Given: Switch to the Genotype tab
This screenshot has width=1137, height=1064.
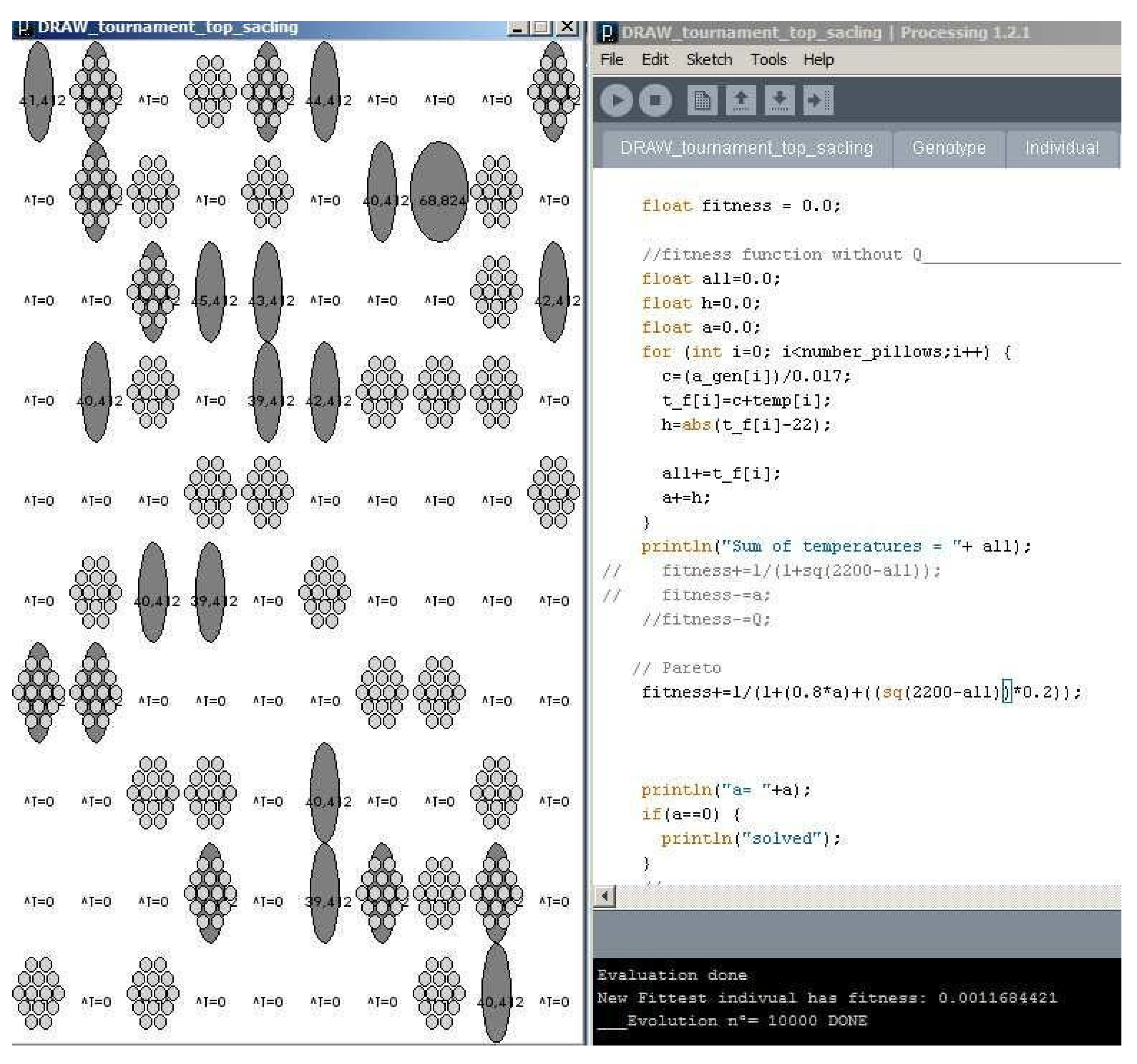Looking at the screenshot, I should [x=948, y=148].
